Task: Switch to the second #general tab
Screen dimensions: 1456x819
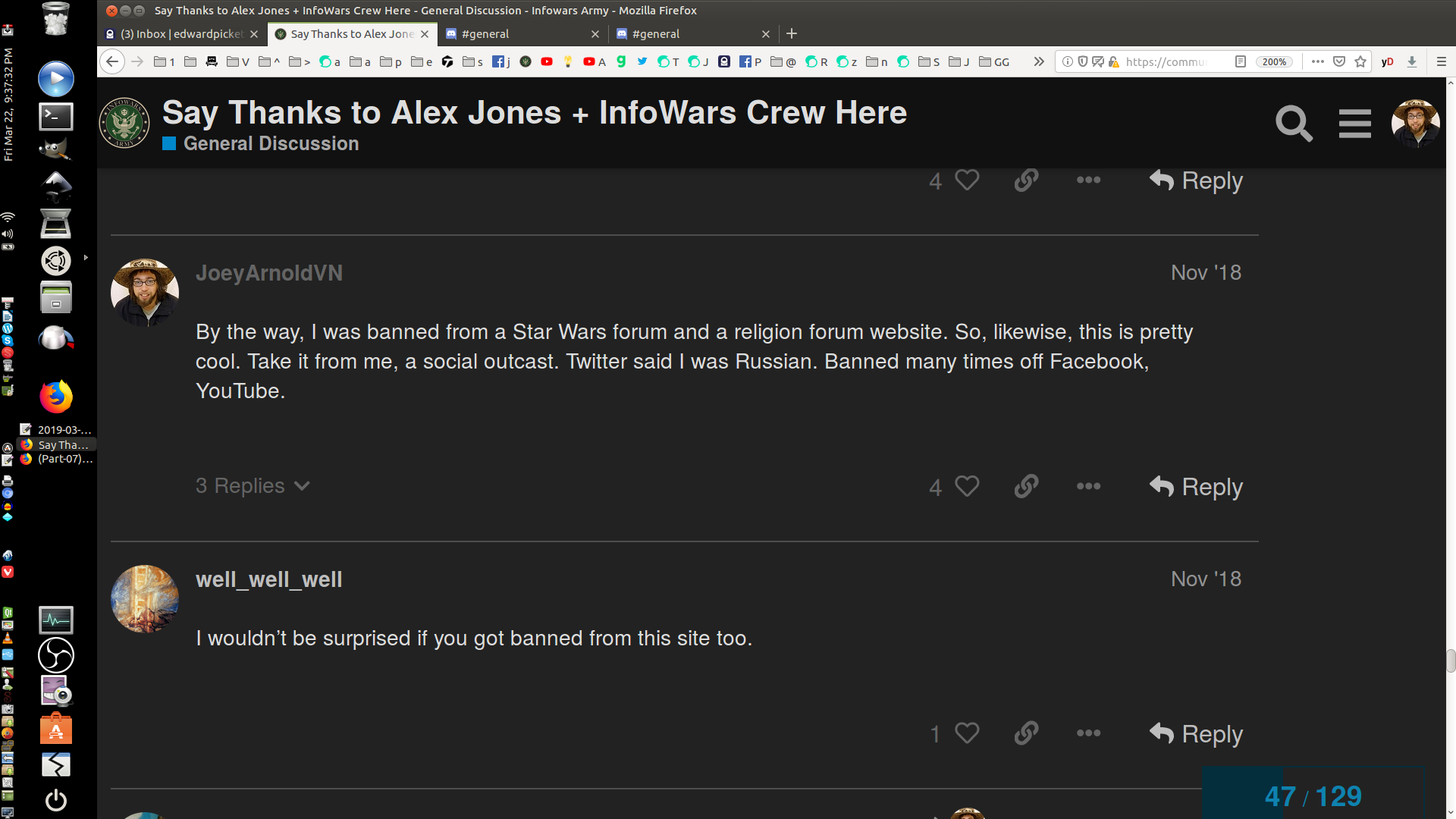Action: [693, 34]
